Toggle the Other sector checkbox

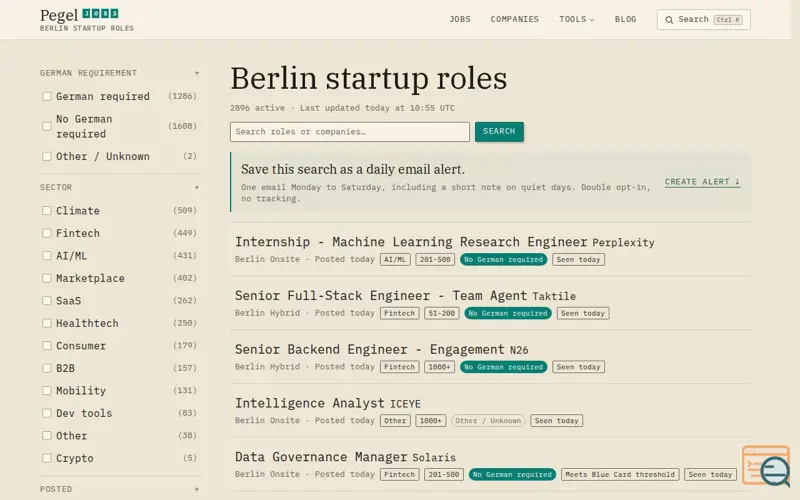(x=46, y=435)
